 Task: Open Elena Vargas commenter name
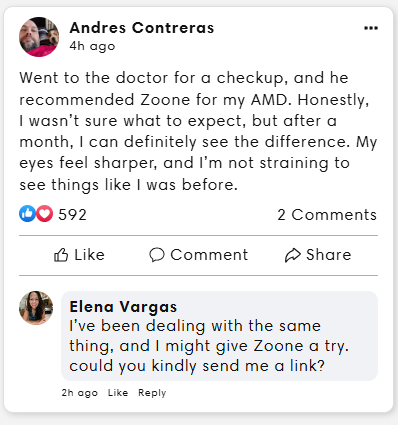[123, 307]
